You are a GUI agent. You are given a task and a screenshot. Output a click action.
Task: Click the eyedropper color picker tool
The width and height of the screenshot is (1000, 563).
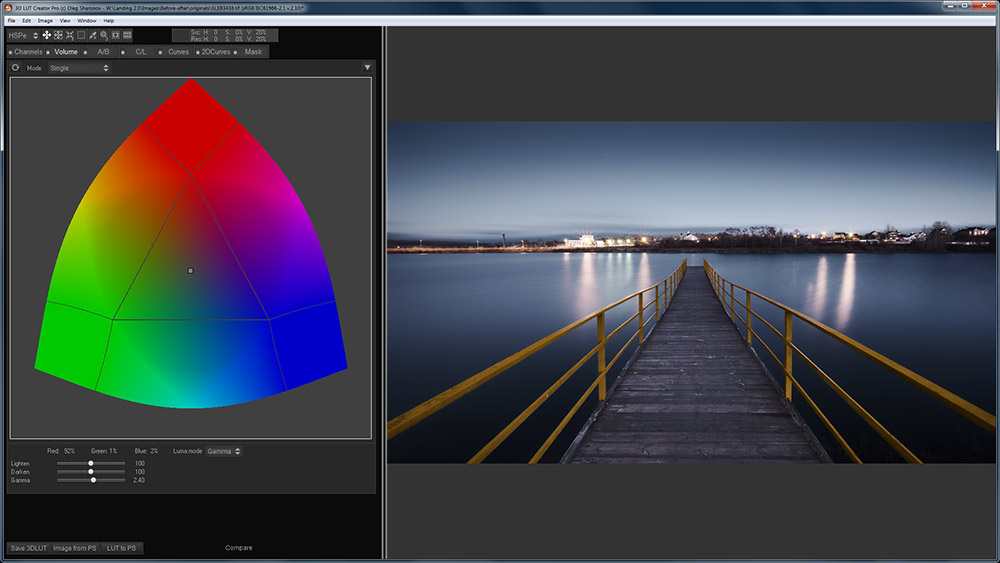click(x=92, y=35)
